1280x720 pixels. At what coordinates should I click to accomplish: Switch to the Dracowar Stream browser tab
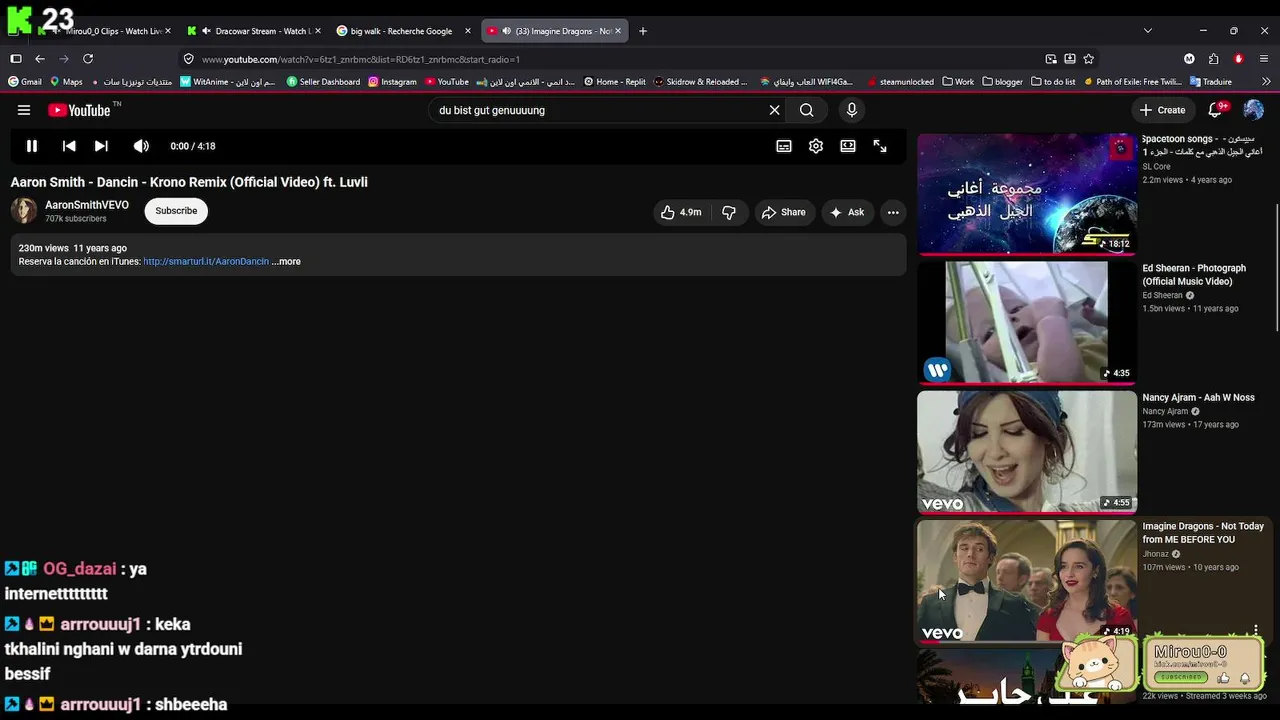point(254,31)
